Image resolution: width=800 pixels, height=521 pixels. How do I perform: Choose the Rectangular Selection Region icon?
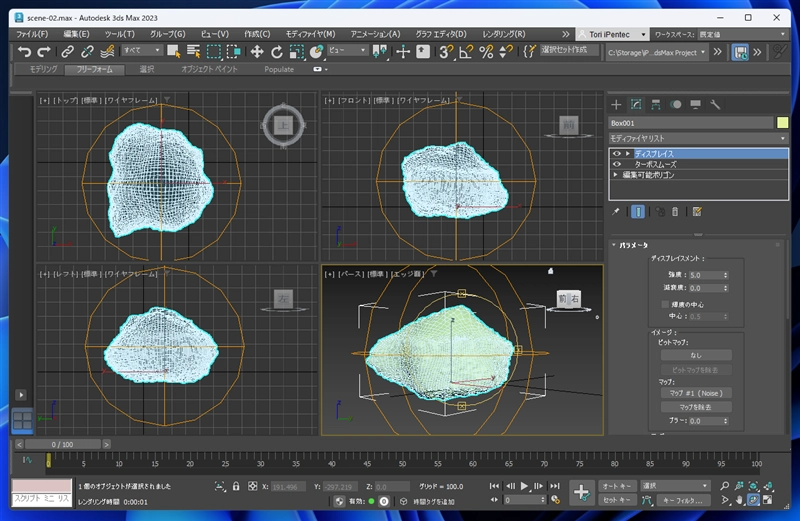(214, 52)
